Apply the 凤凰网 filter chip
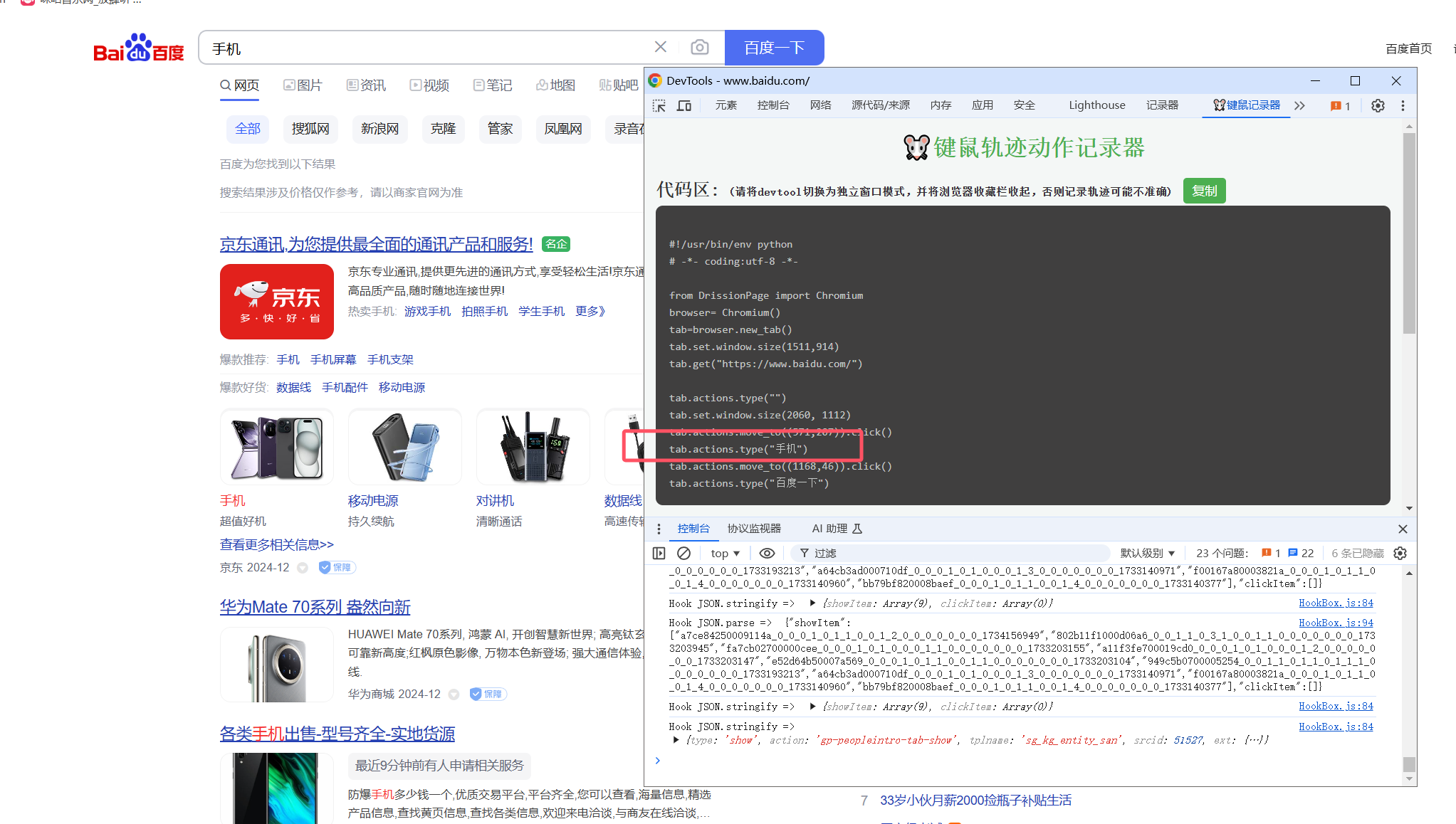Viewport: 1456px width, 824px height. coord(563,129)
